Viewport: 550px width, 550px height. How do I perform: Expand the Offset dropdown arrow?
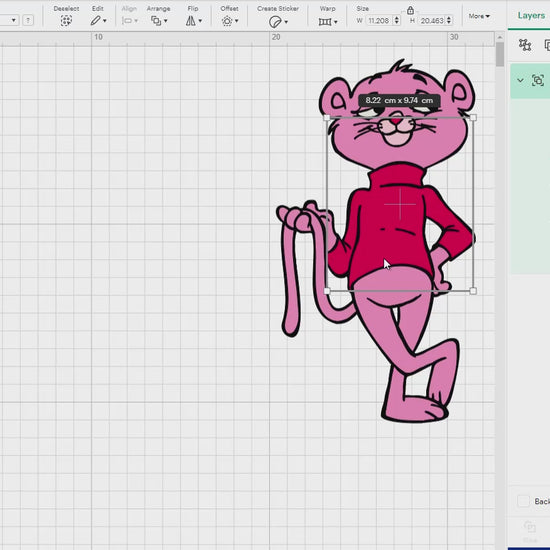tap(237, 21)
